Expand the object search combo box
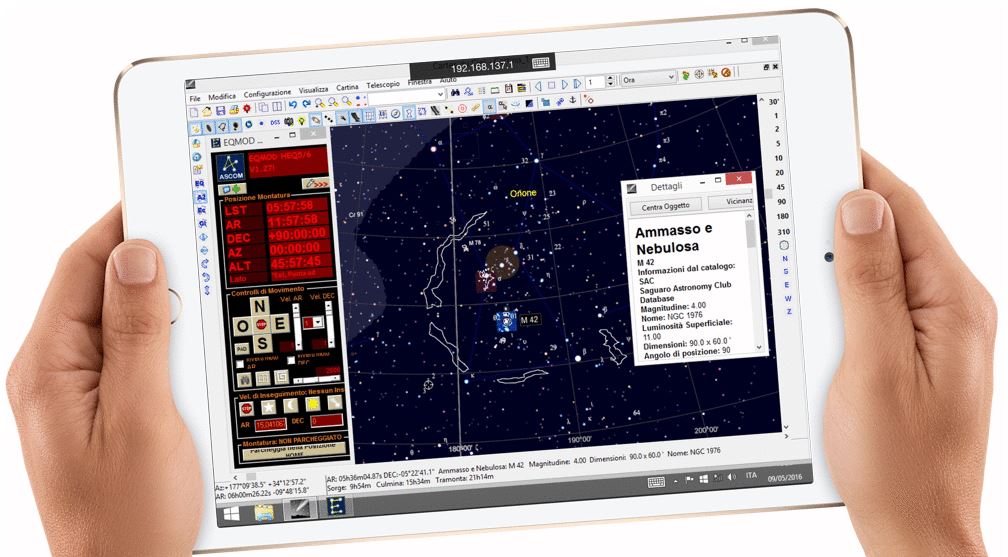 pos(440,94)
